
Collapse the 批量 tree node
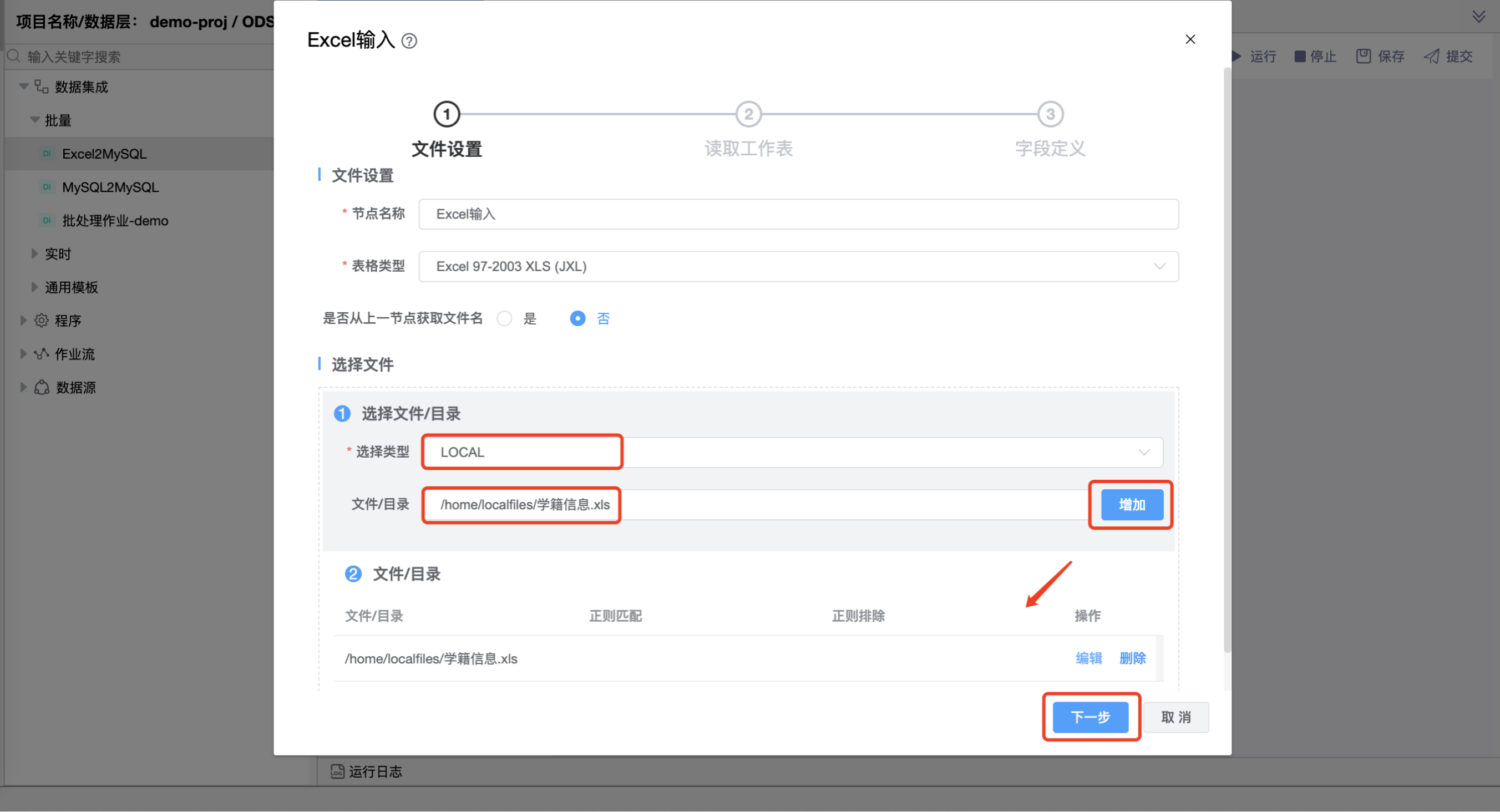(x=35, y=120)
